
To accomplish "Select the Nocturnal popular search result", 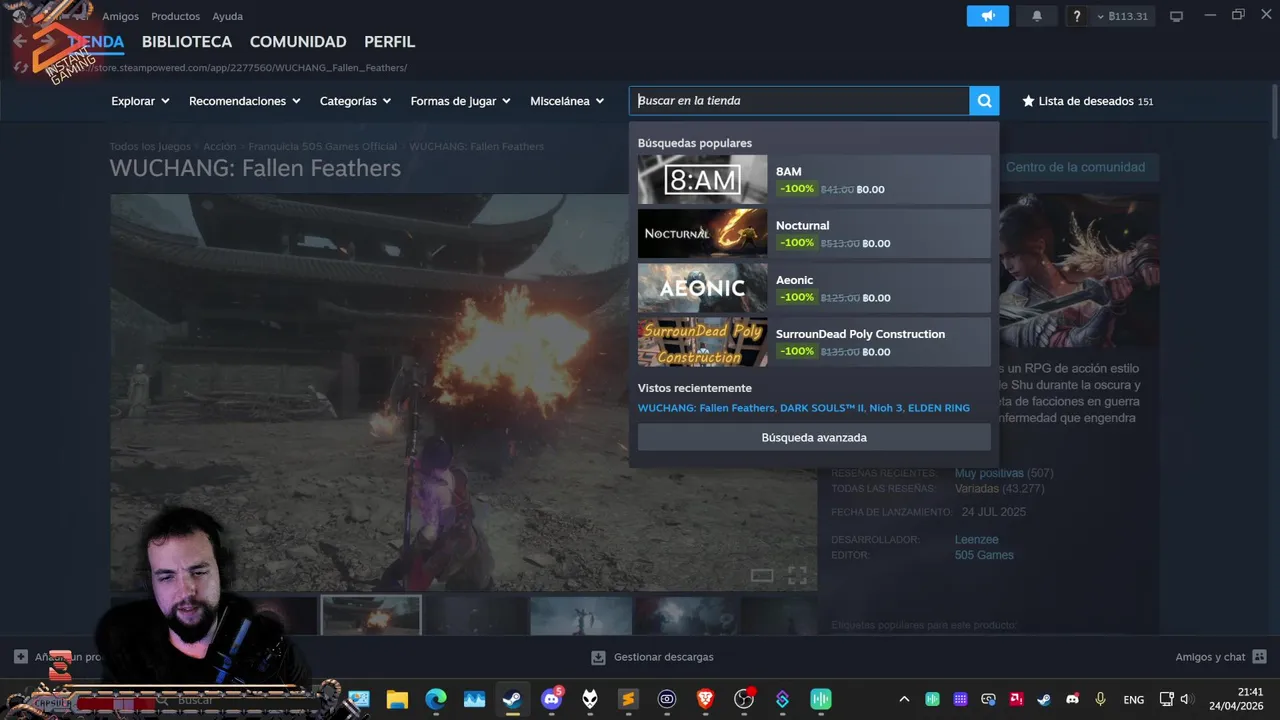I will [814, 234].
